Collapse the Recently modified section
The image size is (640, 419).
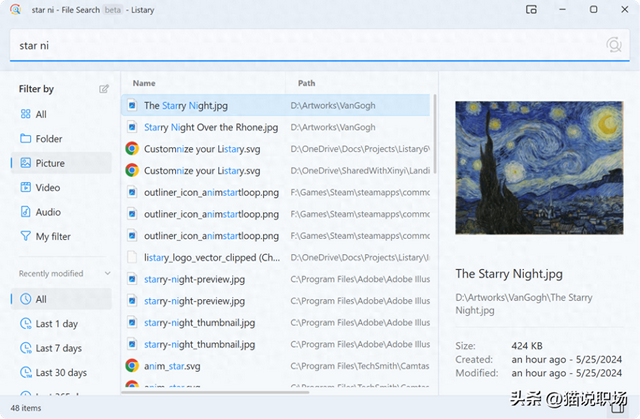click(x=107, y=273)
